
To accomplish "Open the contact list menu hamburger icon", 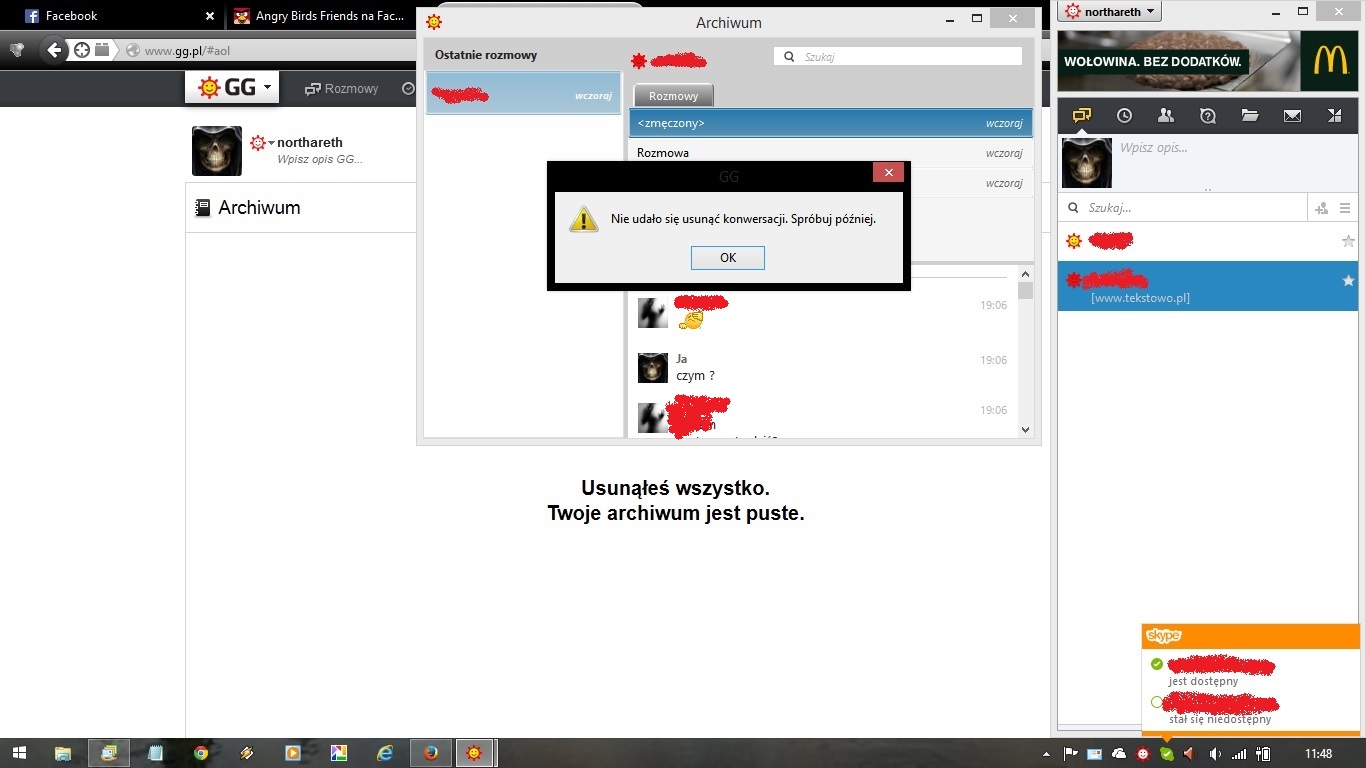I will 1345,208.
